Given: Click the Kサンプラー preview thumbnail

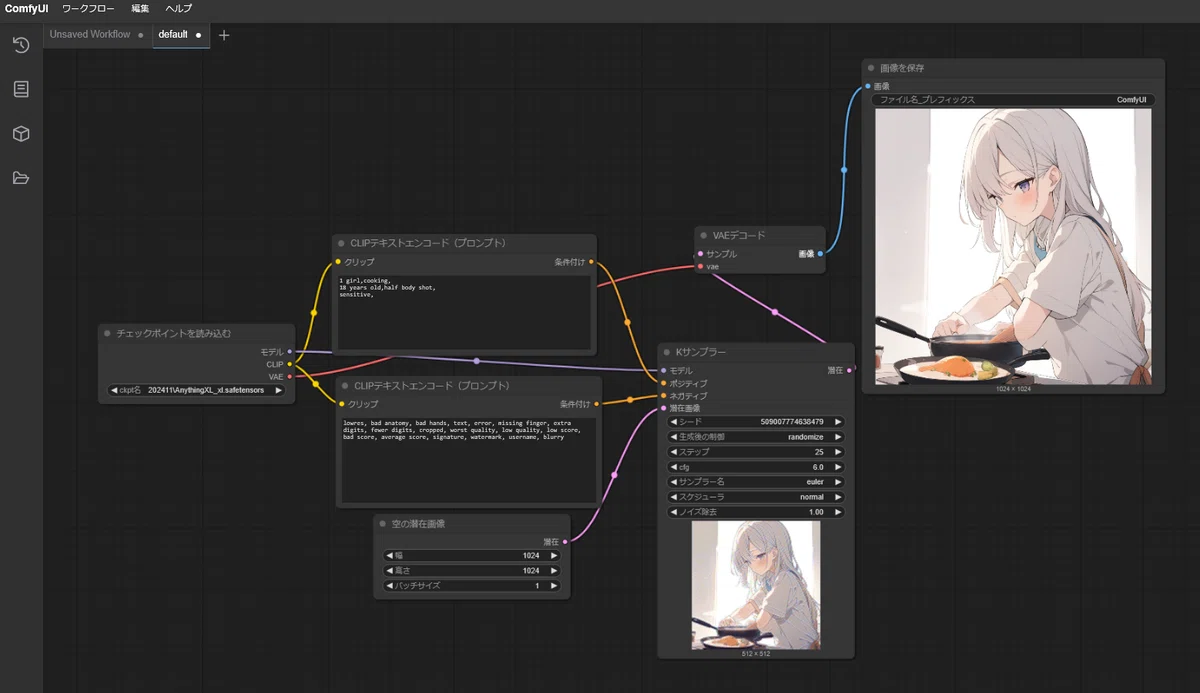Looking at the screenshot, I should pyautogui.click(x=756, y=585).
